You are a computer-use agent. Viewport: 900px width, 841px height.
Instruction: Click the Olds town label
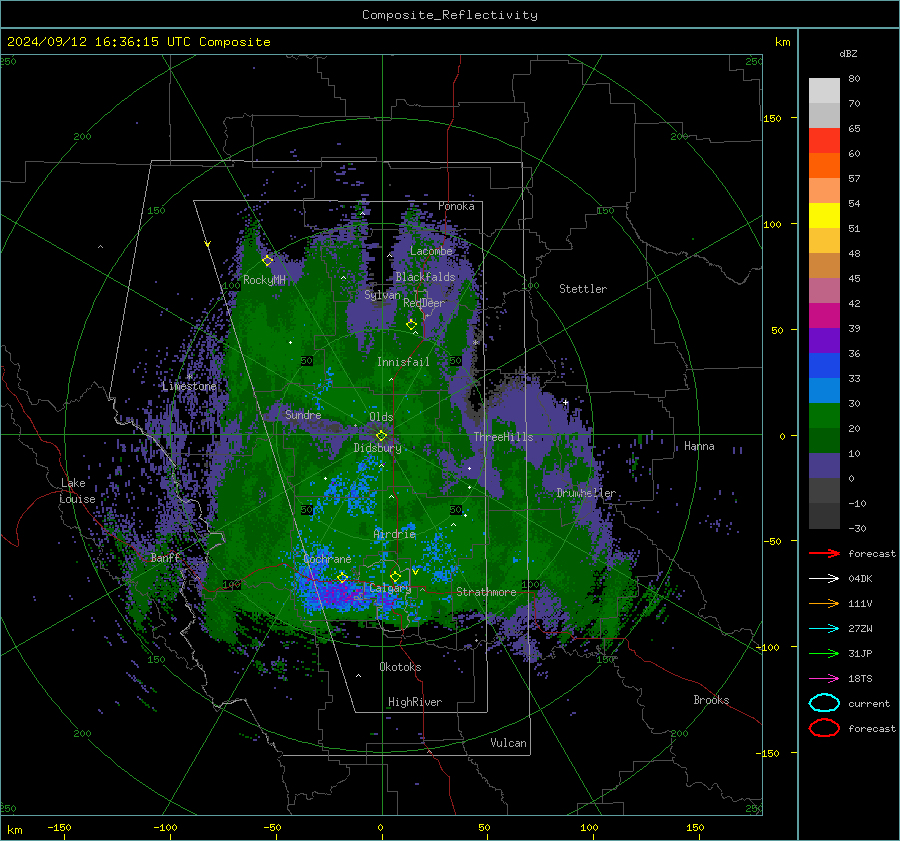(x=381, y=417)
